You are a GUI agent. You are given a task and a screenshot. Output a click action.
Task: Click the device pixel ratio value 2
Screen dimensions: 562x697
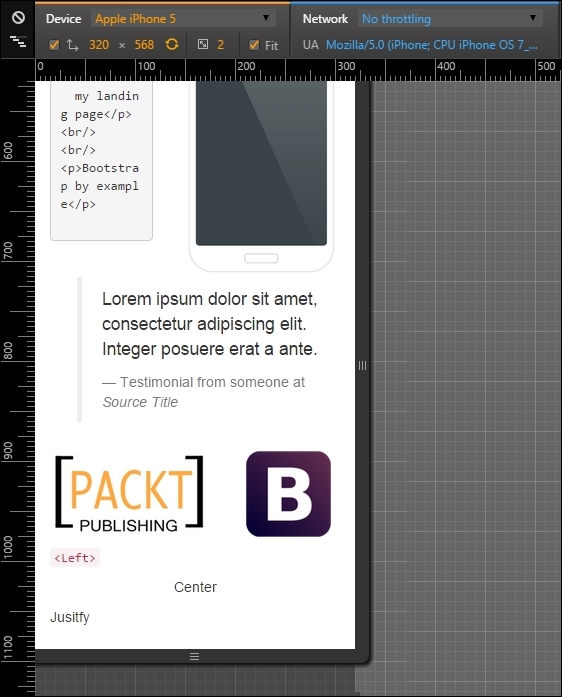[x=221, y=45]
